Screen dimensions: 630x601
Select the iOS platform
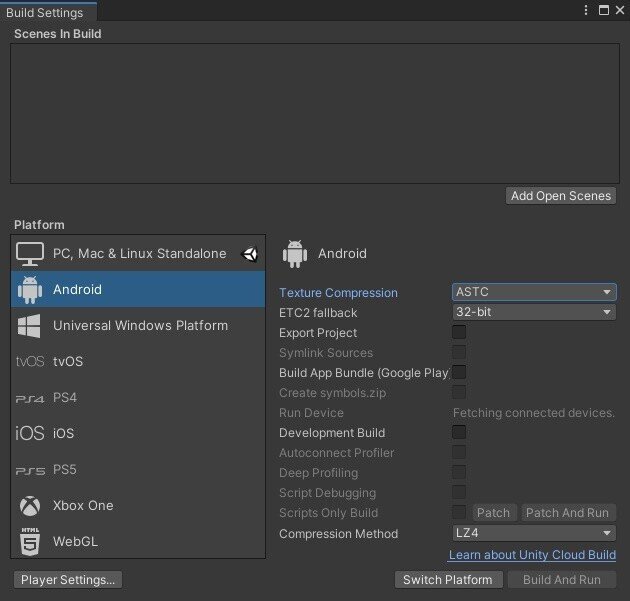pyautogui.click(x=138, y=433)
